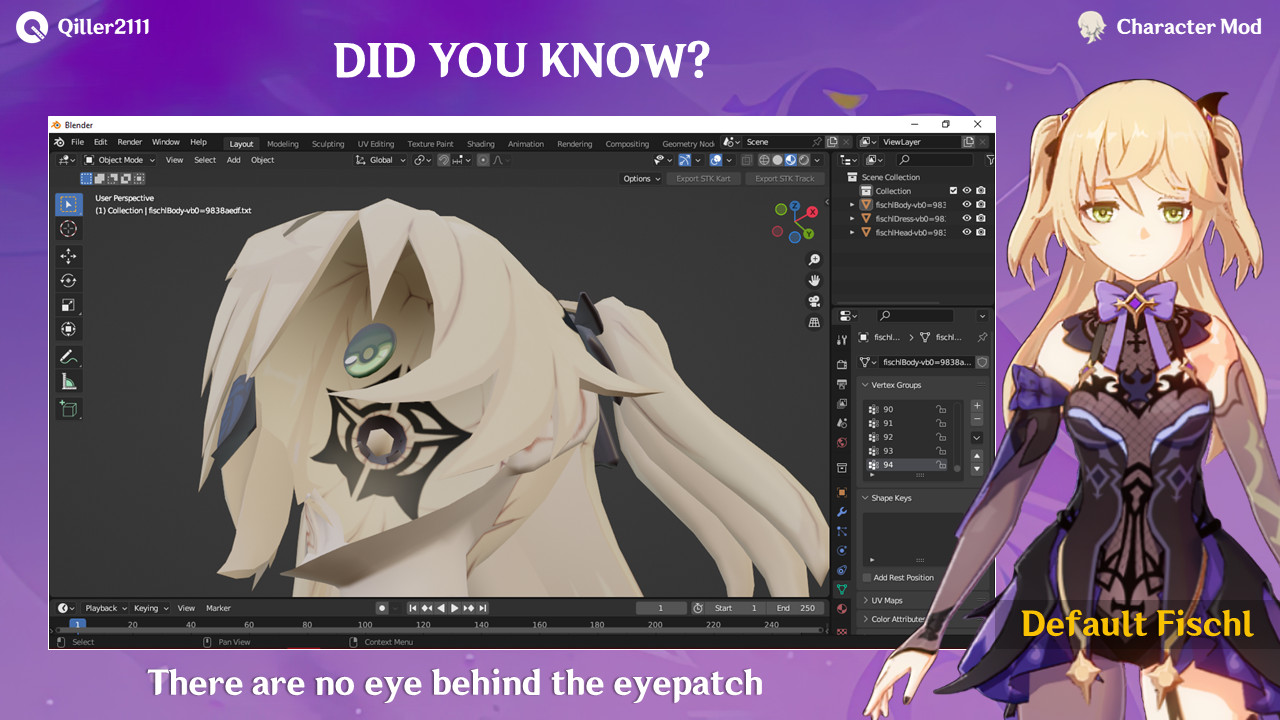Open the Object Data green triangle tab
The image size is (1280, 720).
(x=842, y=589)
